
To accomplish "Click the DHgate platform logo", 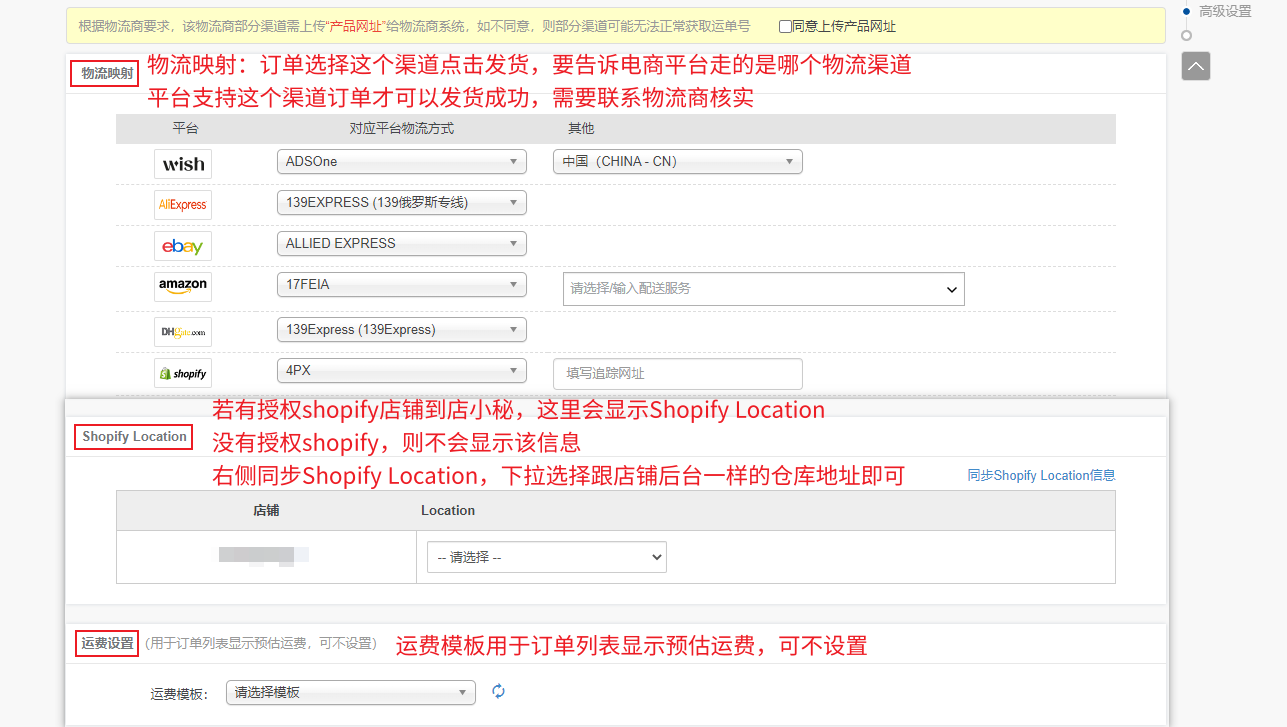I will tap(183, 332).
